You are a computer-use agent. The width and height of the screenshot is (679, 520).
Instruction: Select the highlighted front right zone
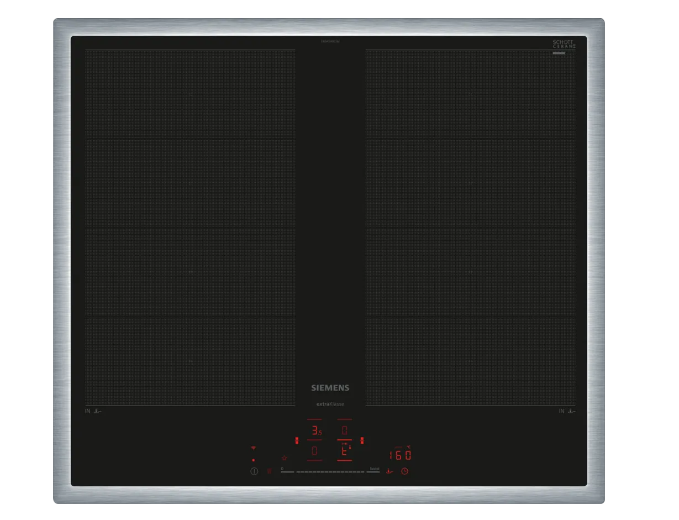[x=345, y=452]
